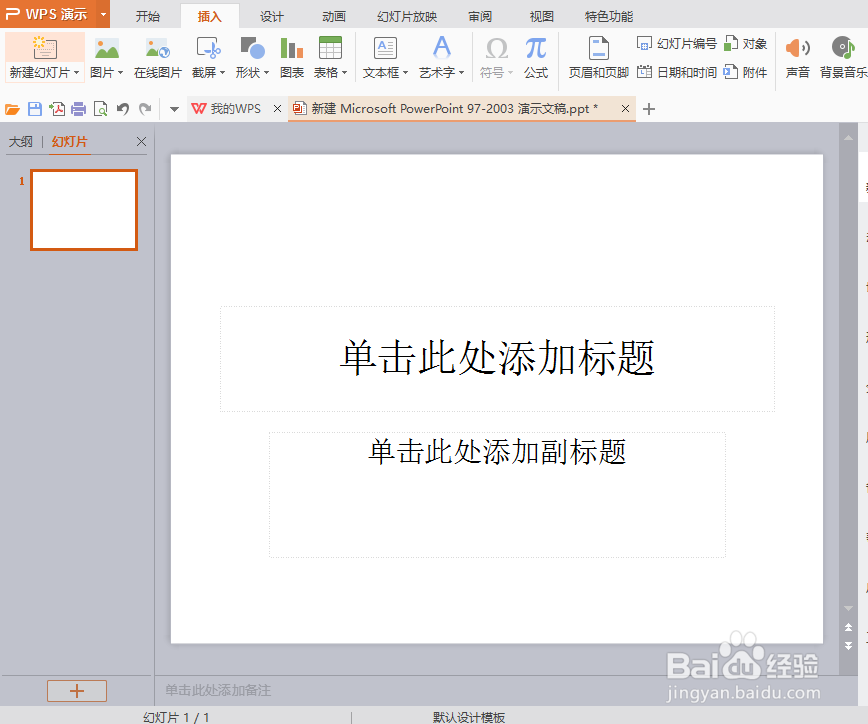Switch to the 大纲 outline panel tab
Viewport: 868px width, 724px height.
20,142
